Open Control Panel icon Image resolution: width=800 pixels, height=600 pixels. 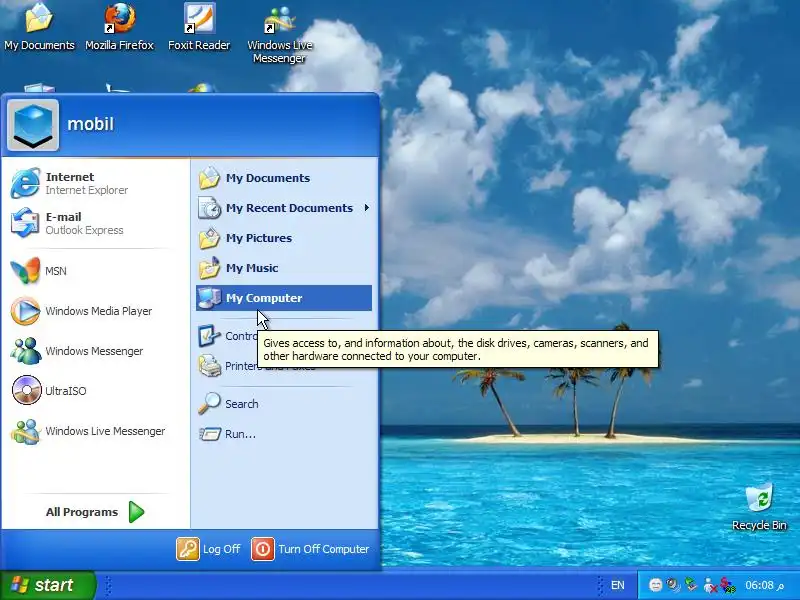209,336
